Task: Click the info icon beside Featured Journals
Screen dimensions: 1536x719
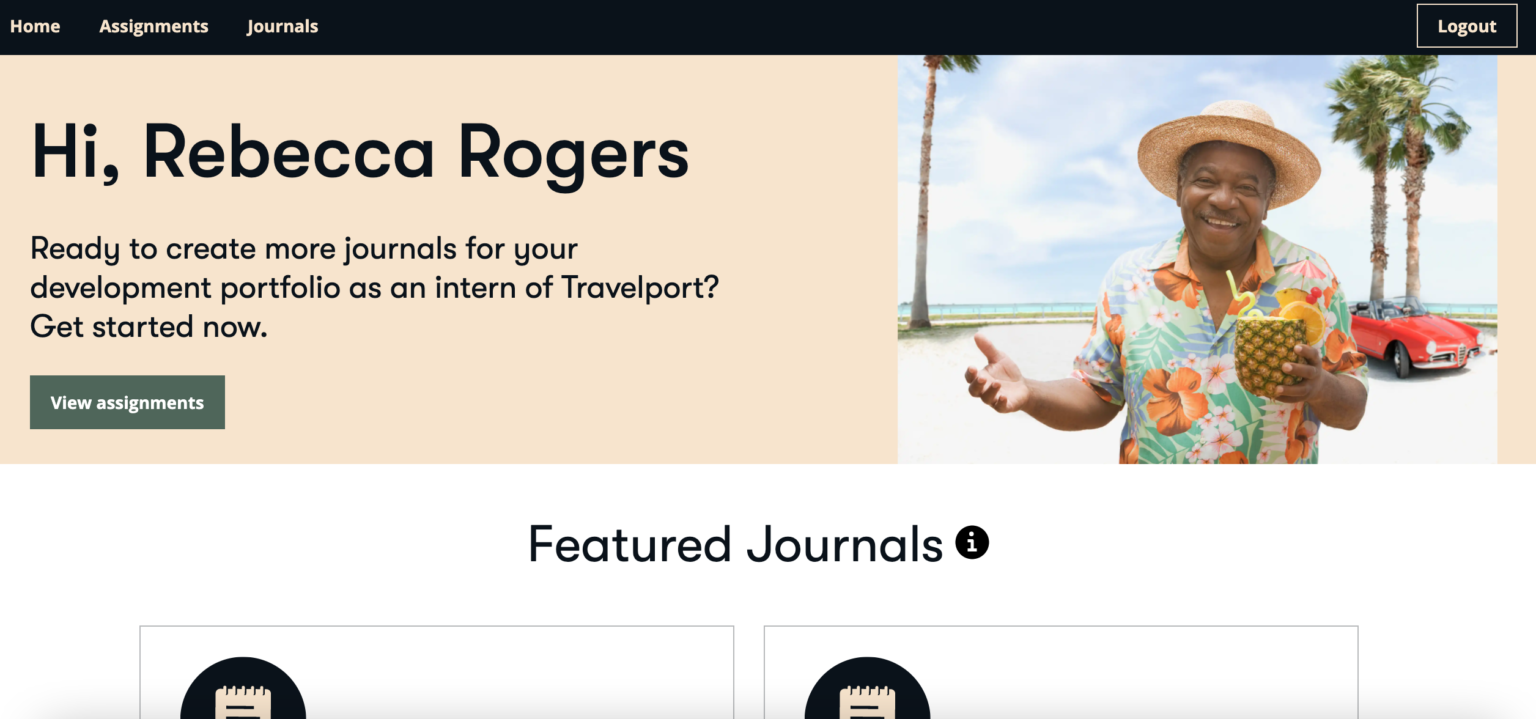Action: point(972,543)
